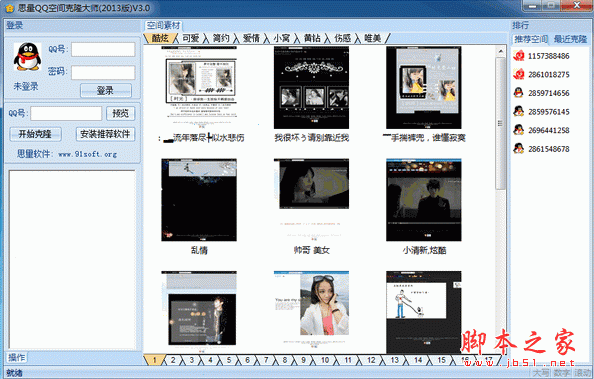The image size is (594, 379).
Task: Switch to the 最近克隆 ranking tab
Action: click(570, 39)
